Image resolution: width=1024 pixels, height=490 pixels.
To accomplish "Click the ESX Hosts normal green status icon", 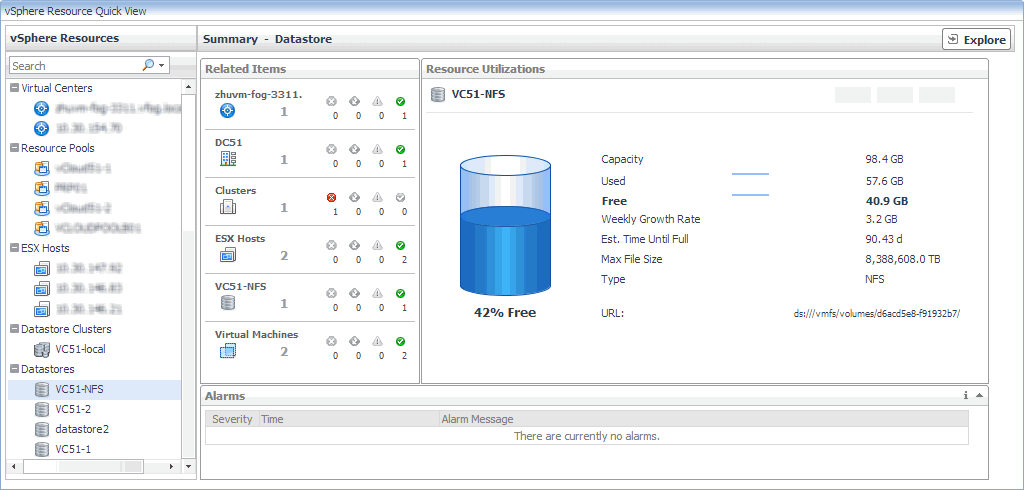I will [x=400, y=245].
